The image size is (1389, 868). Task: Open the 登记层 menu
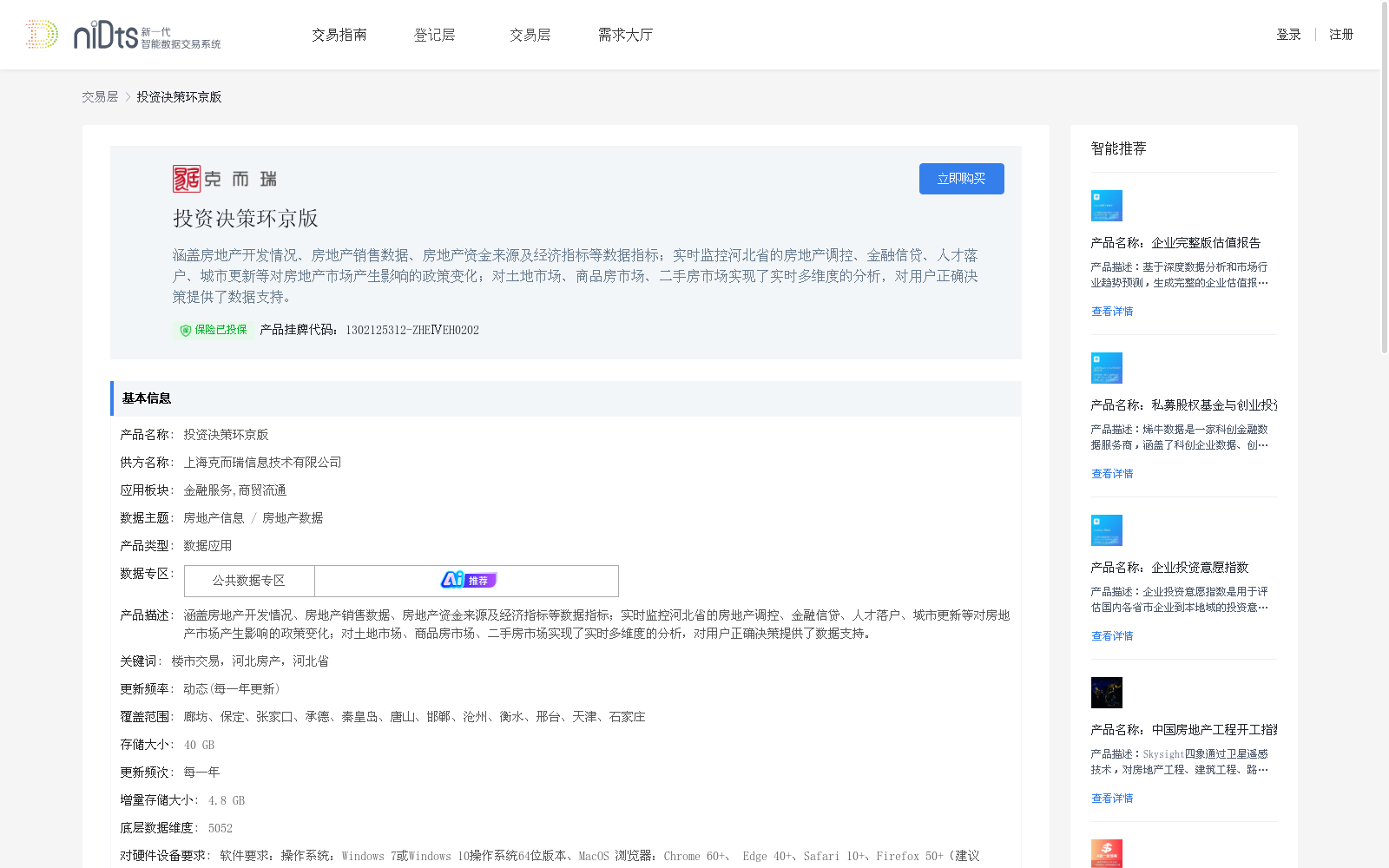tap(435, 35)
